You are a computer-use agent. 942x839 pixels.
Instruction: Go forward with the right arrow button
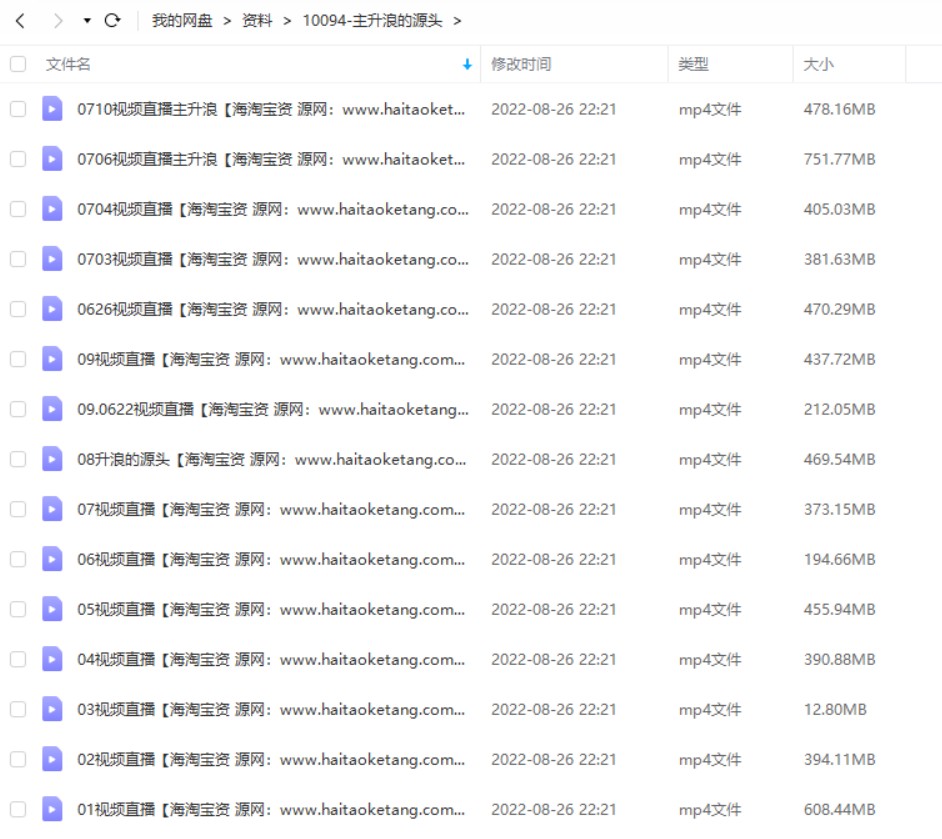click(x=57, y=21)
